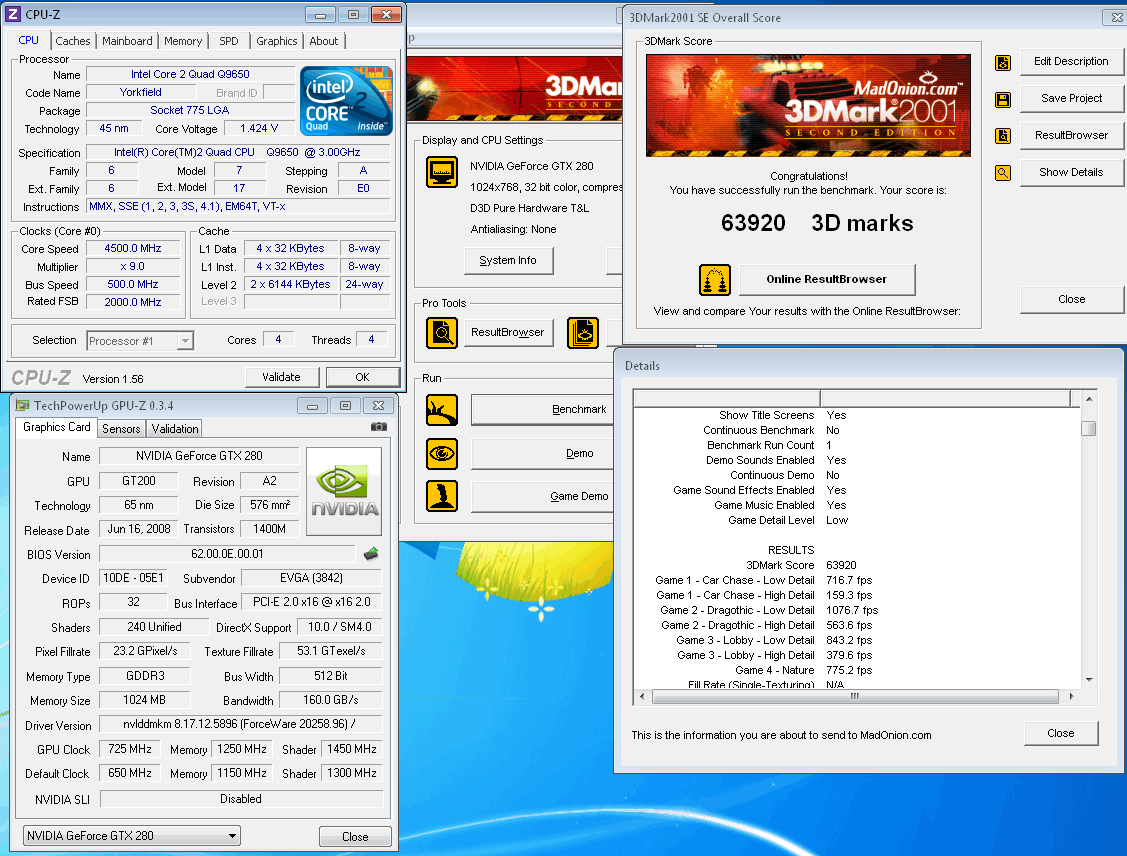Click the Details list scroll right arrow
This screenshot has width=1127, height=856.
click(x=1071, y=696)
